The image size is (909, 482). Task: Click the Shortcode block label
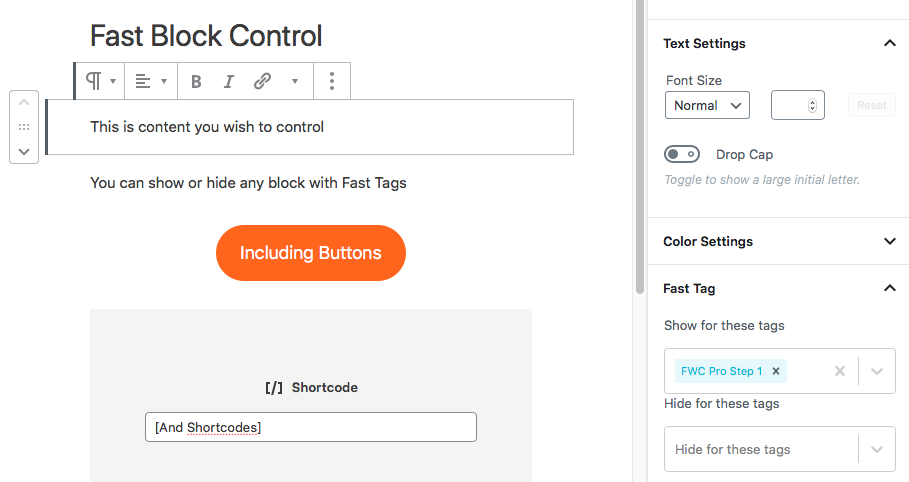click(311, 387)
